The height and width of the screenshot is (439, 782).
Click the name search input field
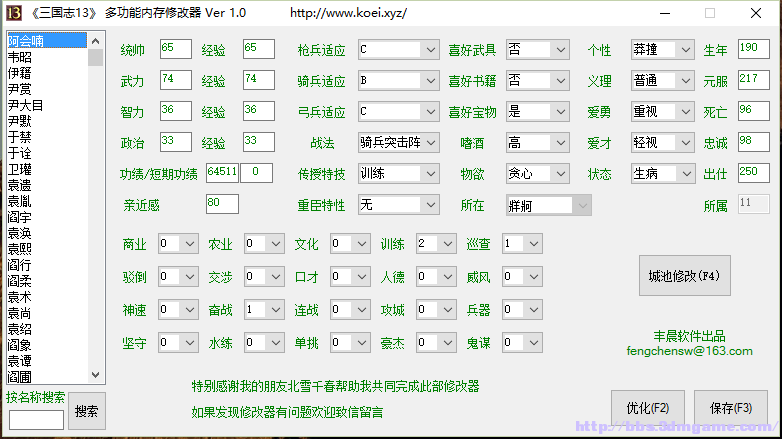[36, 419]
